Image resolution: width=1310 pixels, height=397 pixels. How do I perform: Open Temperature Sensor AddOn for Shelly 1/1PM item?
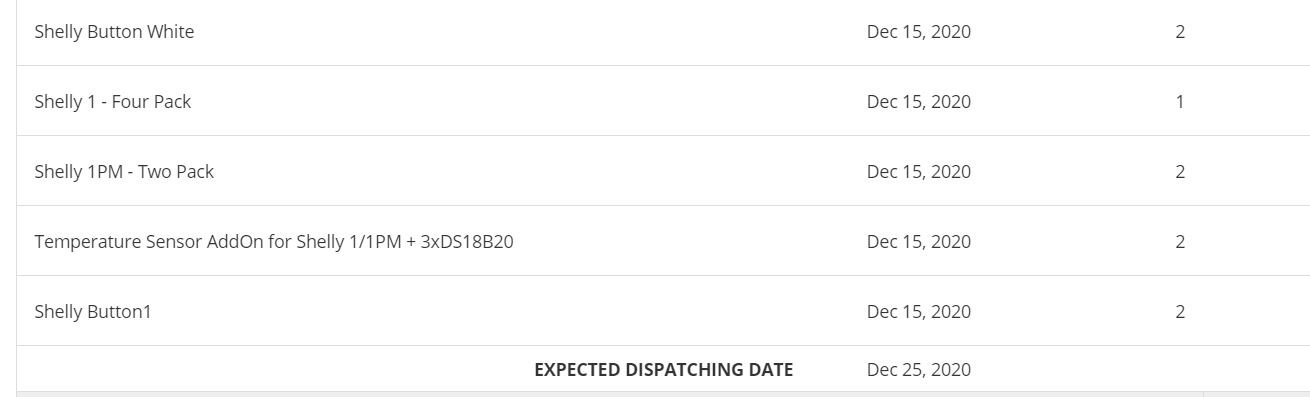pos(274,242)
